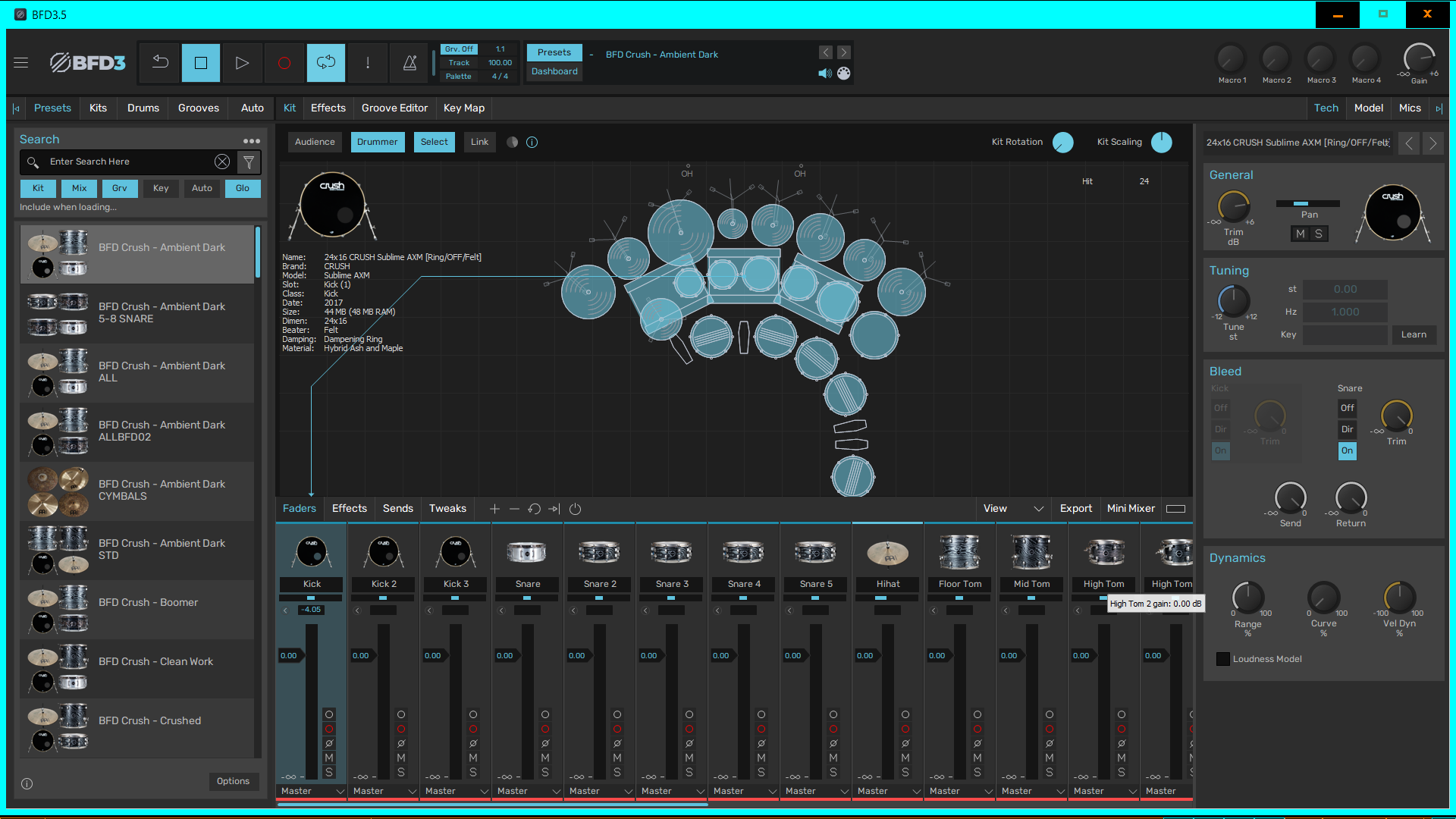Click the Dashboard button

(554, 71)
